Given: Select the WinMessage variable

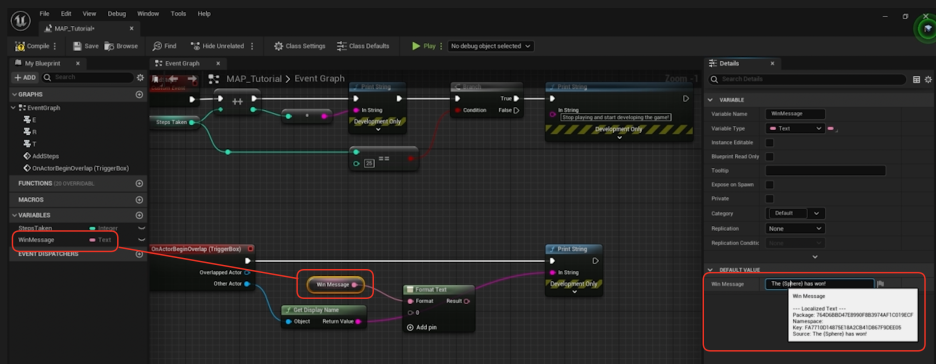Looking at the screenshot, I should pos(36,240).
